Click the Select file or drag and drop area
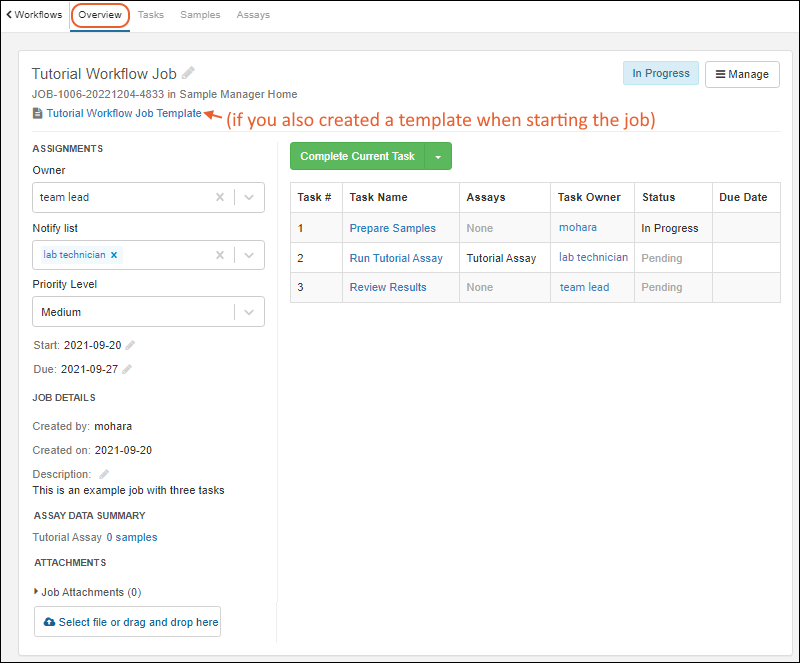Image resolution: width=800 pixels, height=663 pixels. pos(128,622)
